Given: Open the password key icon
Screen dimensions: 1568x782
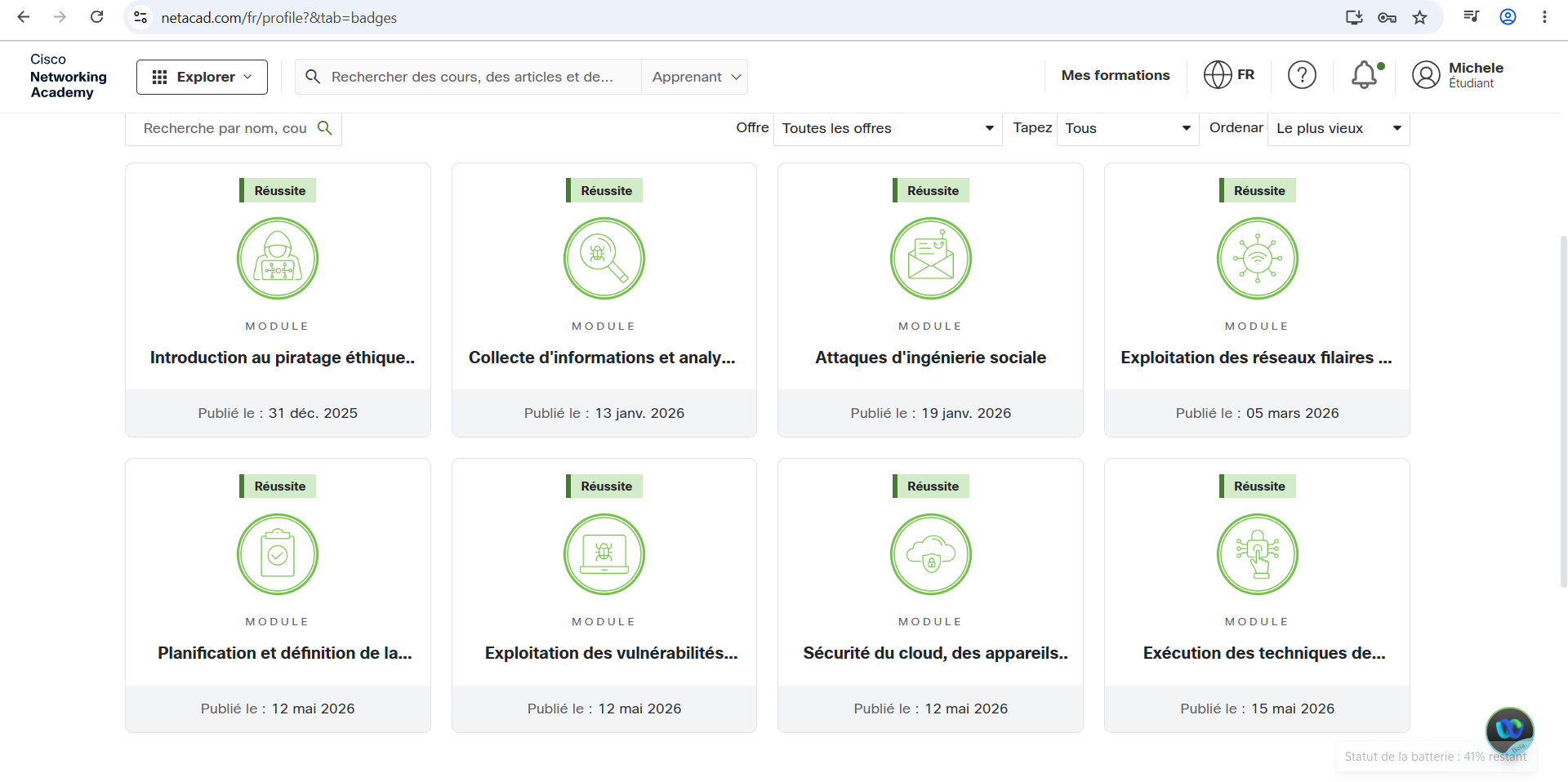Looking at the screenshot, I should [1387, 17].
